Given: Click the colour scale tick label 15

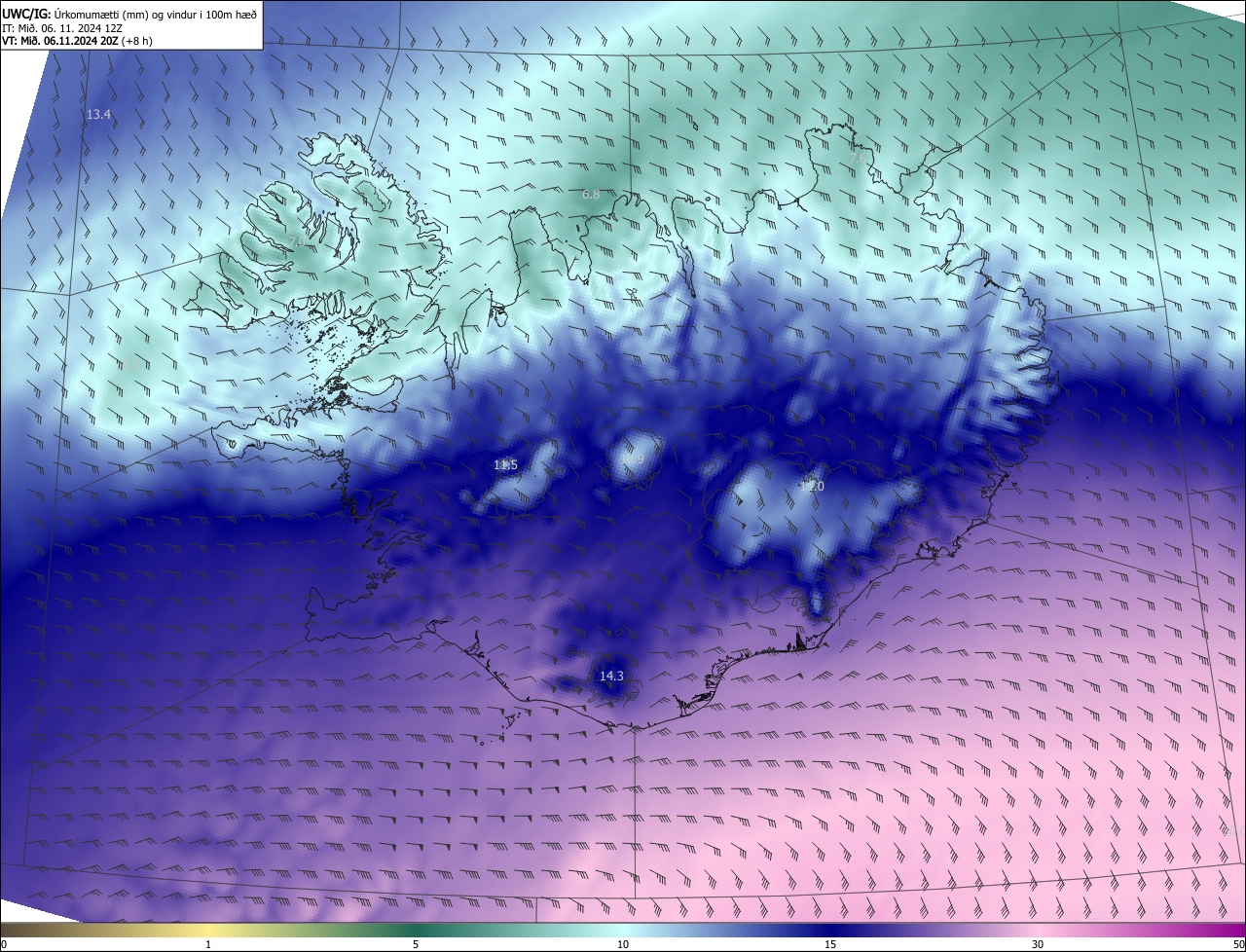Looking at the screenshot, I should (x=830, y=944).
